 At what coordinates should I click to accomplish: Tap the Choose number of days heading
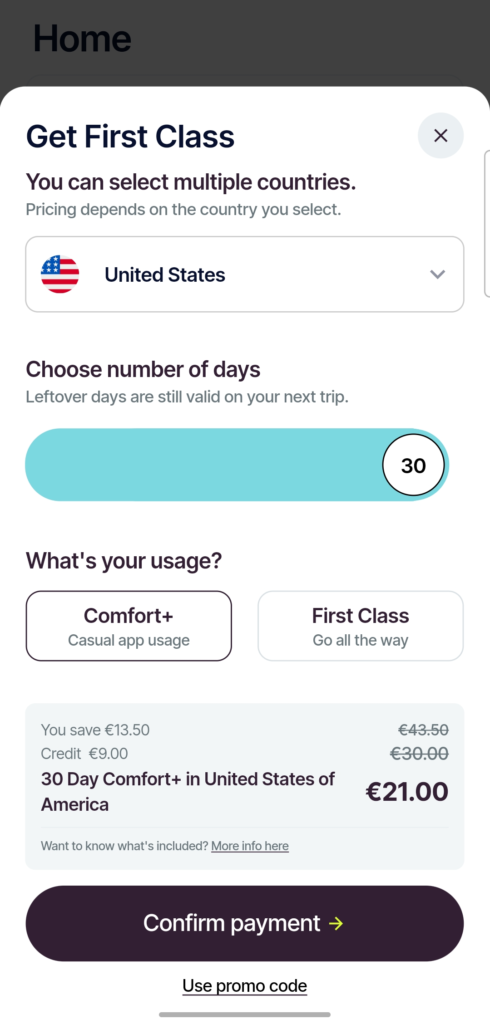pos(143,369)
